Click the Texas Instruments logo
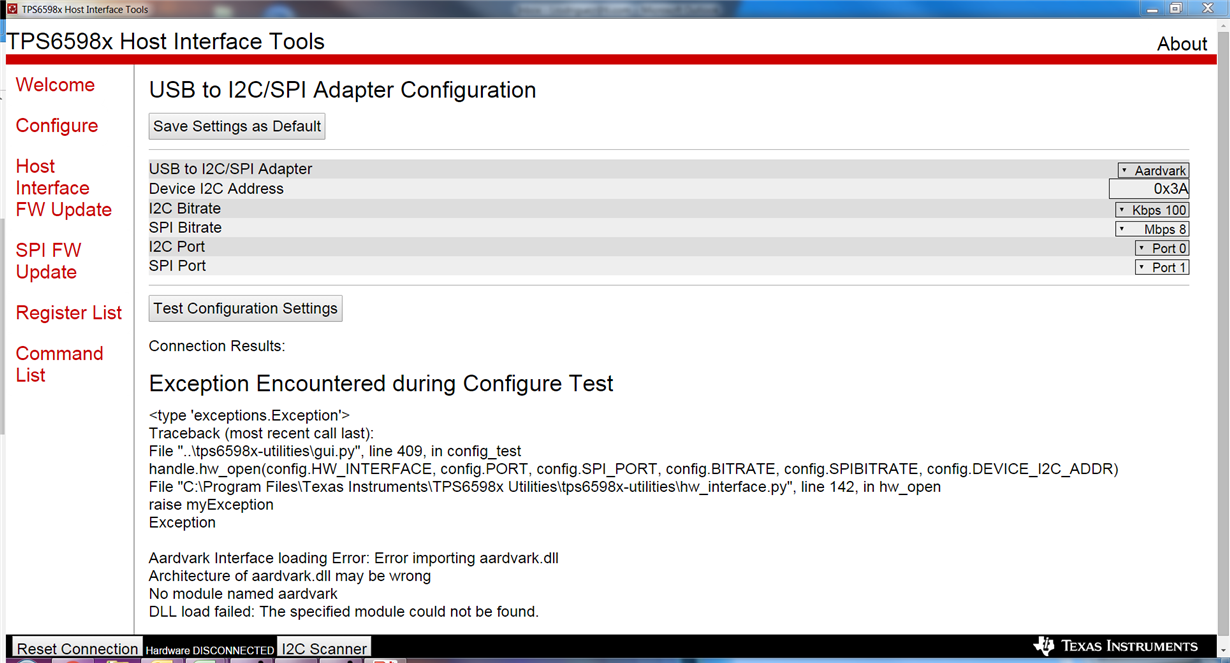1230x663 pixels. coord(1115,646)
